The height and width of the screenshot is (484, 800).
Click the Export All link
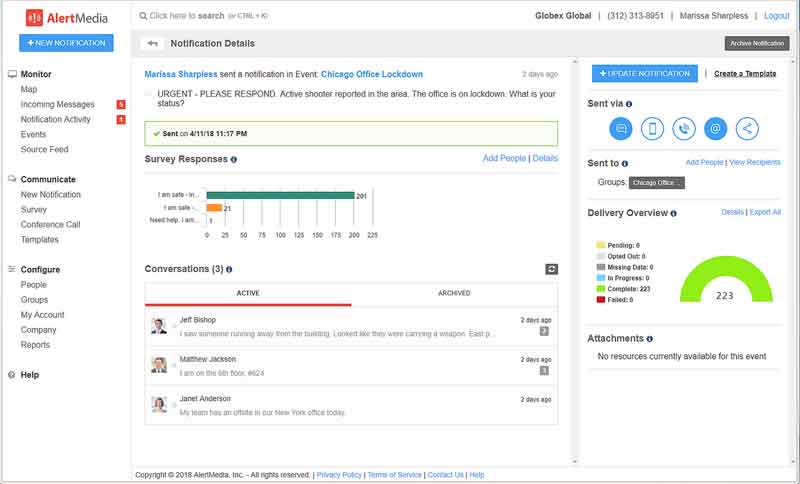[x=765, y=212]
